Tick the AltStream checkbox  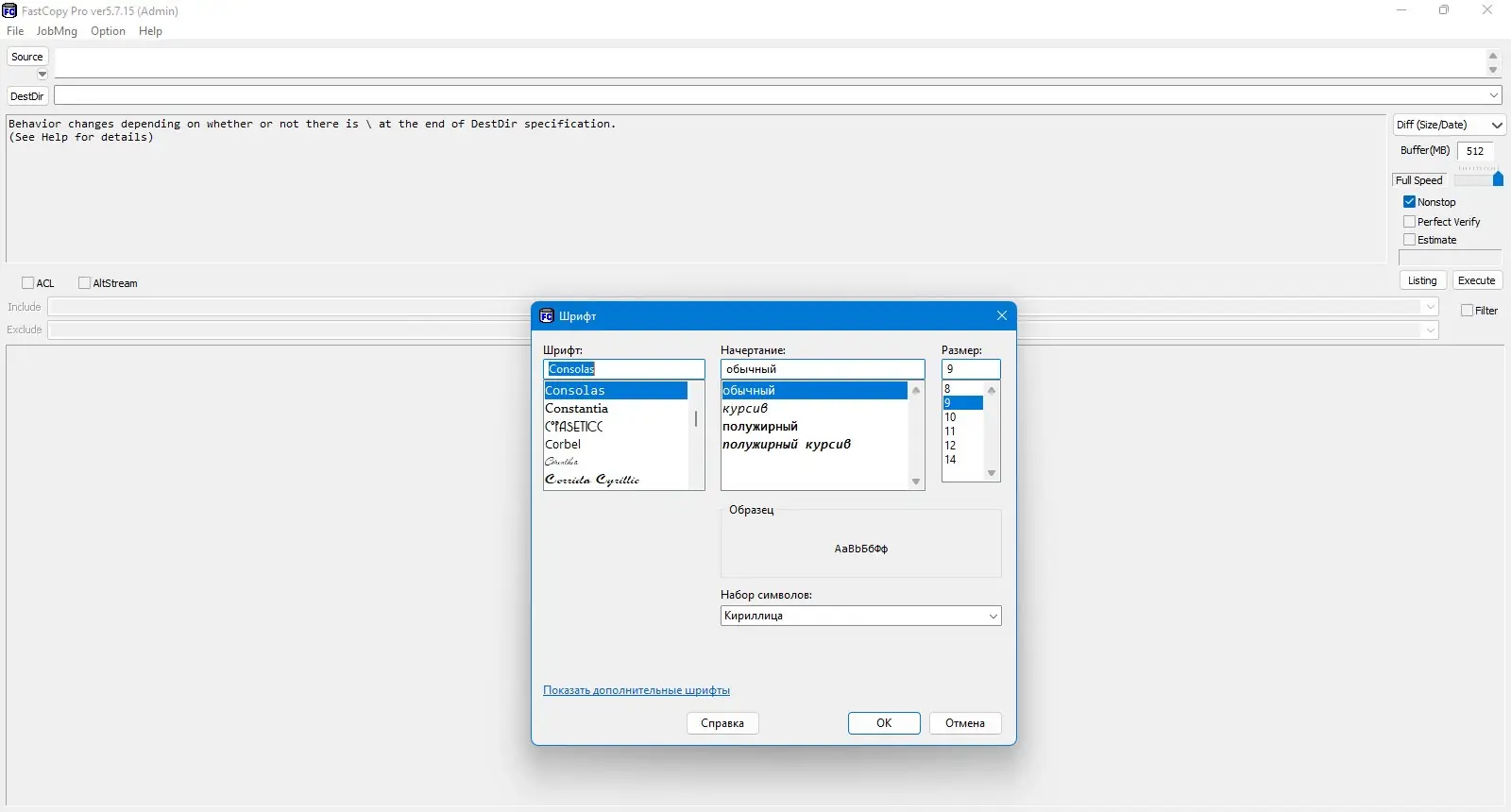85,283
